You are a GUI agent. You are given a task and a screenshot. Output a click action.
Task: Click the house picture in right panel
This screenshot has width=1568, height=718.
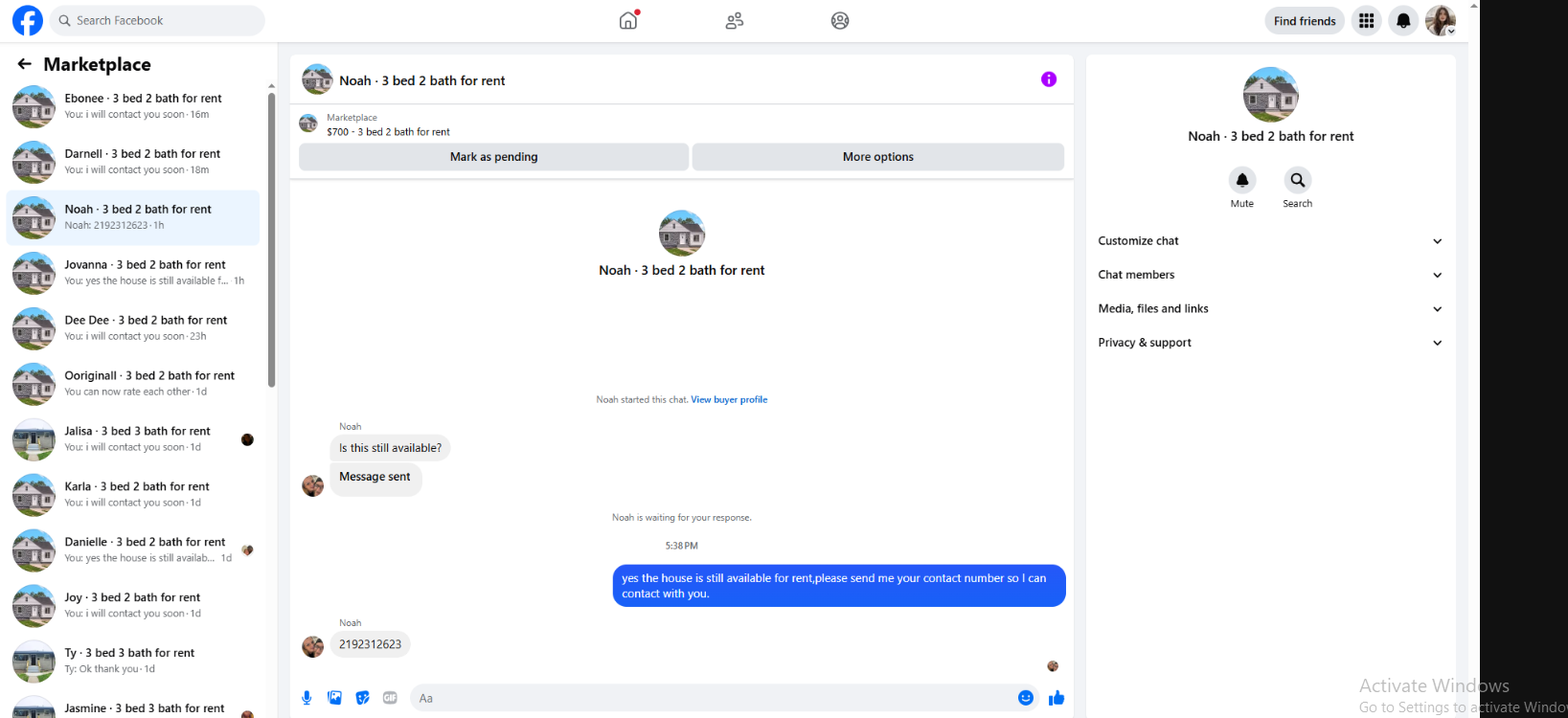[x=1270, y=95]
